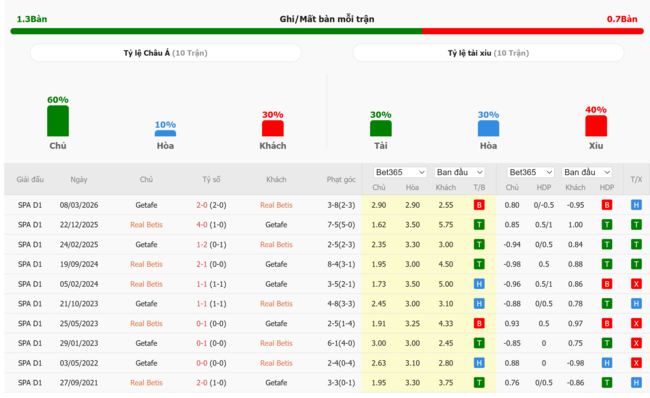Click Real Betis in 03/05/2022 row

coord(276,363)
